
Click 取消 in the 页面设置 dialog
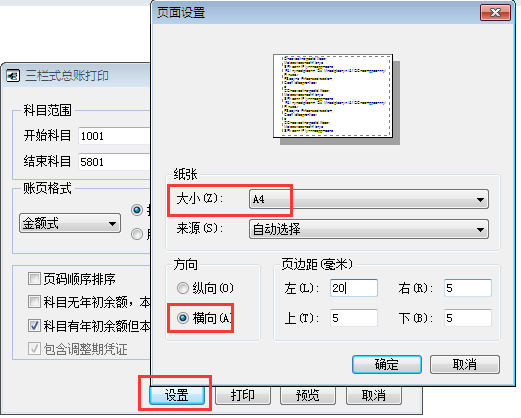pos(465,364)
